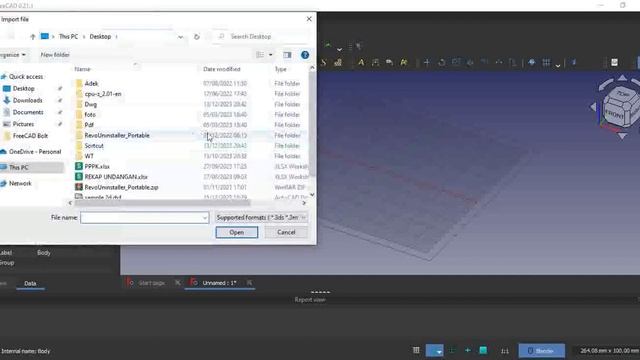The width and height of the screenshot is (640, 360).
Task: Select Network in the navigation pane
Action: 20,184
